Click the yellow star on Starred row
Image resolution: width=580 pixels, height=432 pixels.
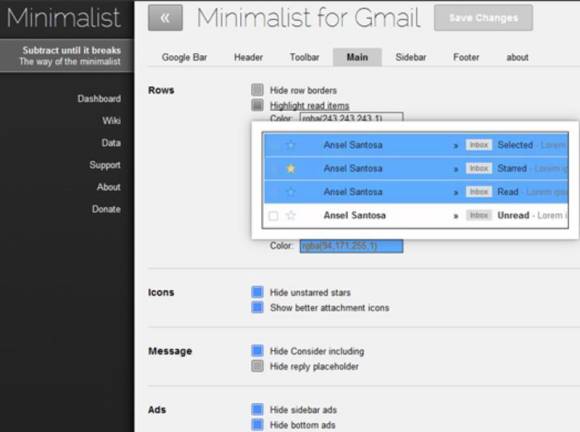(291, 169)
